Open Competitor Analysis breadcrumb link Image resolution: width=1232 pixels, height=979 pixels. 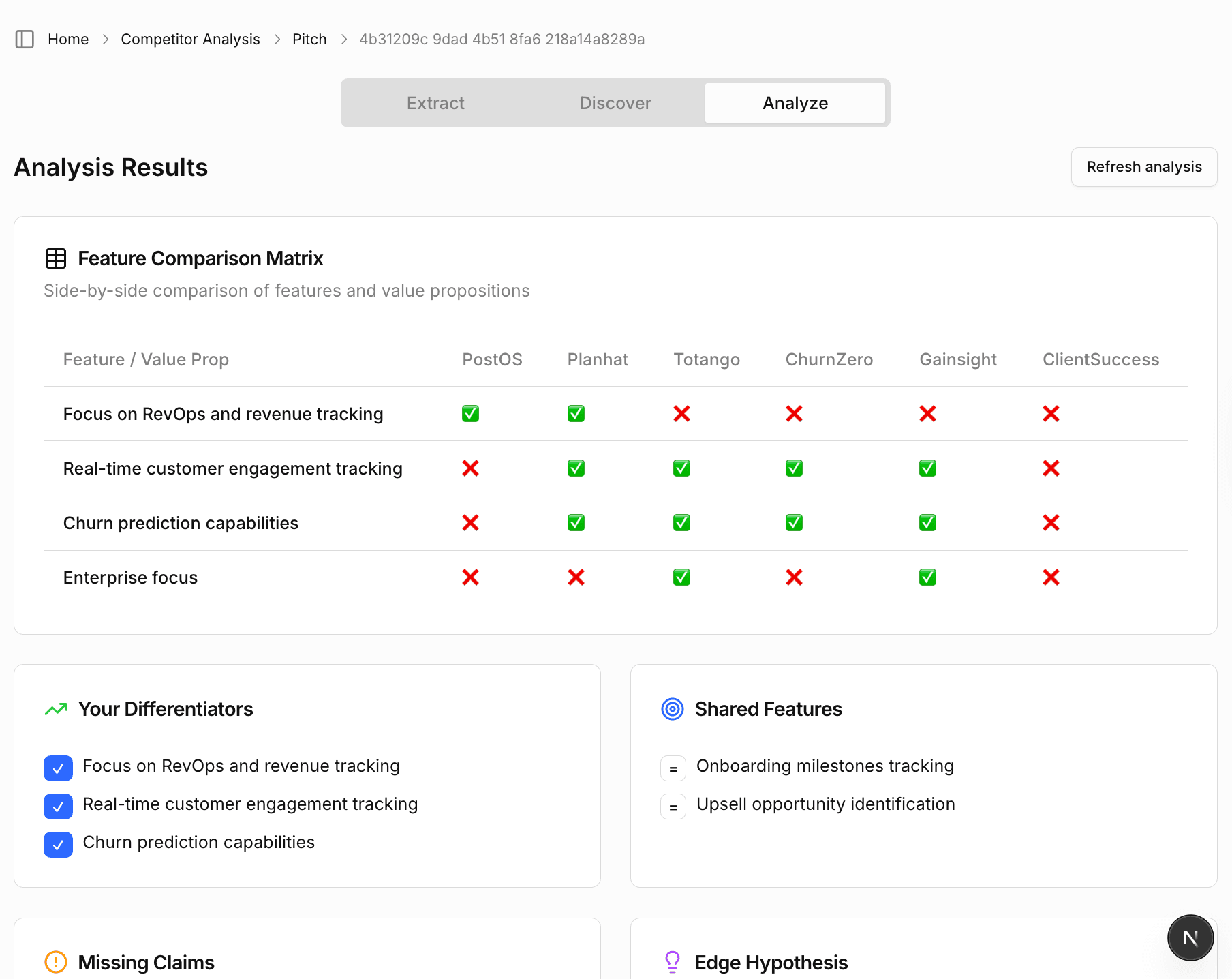tap(190, 39)
